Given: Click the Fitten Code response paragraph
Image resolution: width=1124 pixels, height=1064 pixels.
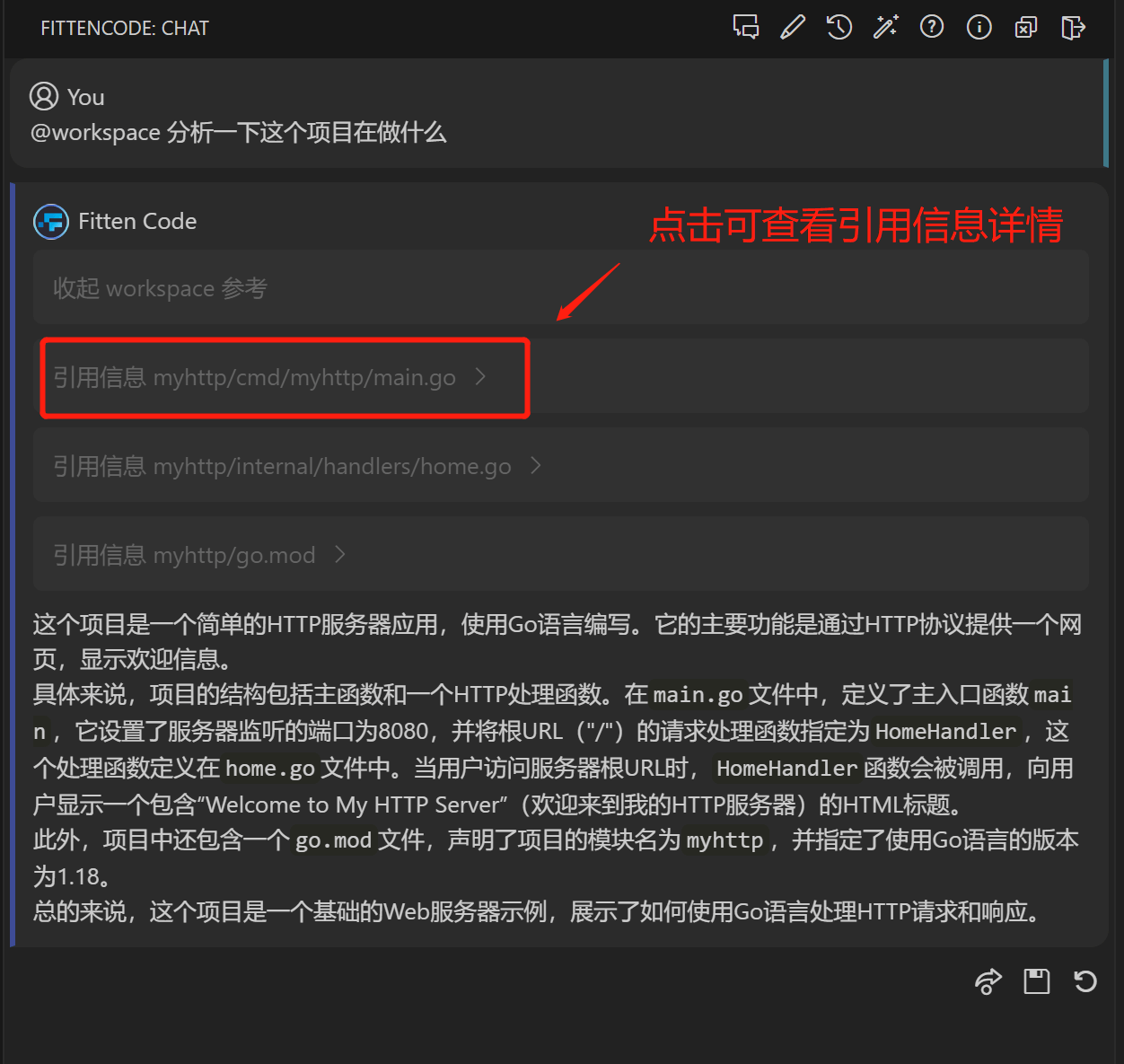Looking at the screenshot, I should (x=557, y=768).
